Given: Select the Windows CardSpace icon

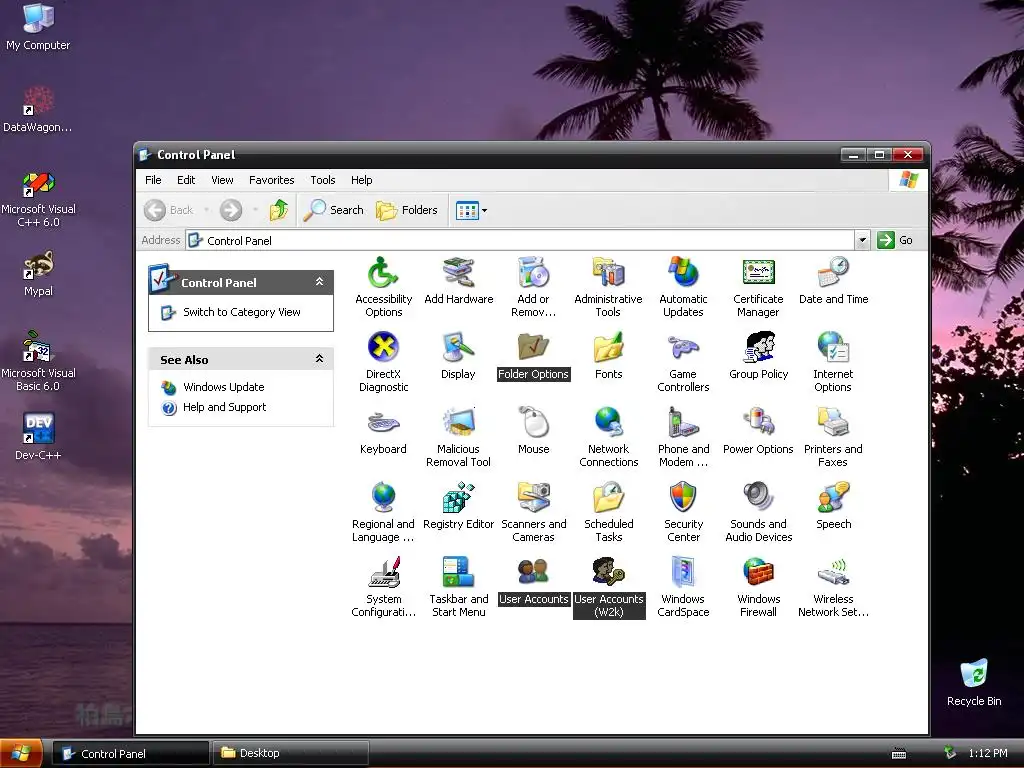Looking at the screenshot, I should pos(683,587).
